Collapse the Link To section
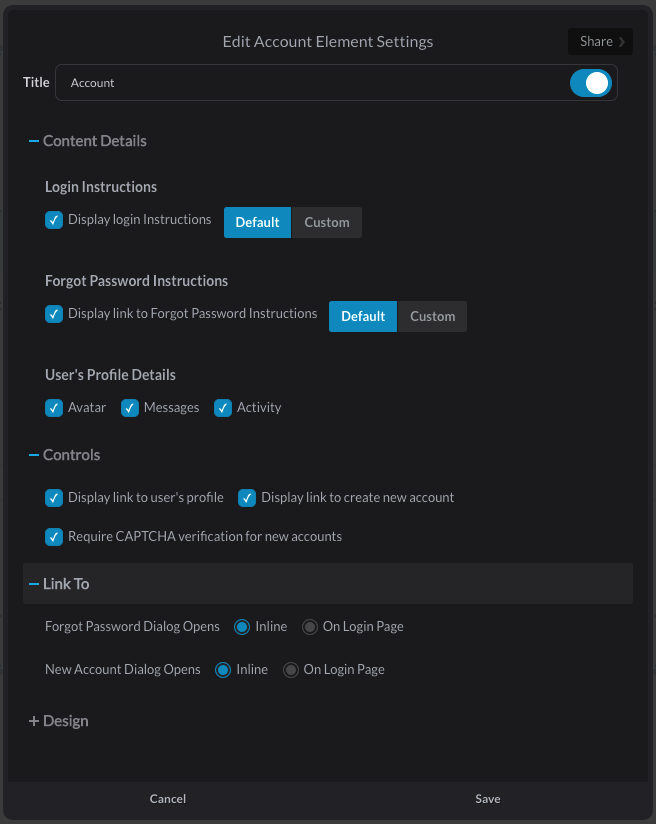The height and width of the screenshot is (824, 656). click(x=327, y=583)
